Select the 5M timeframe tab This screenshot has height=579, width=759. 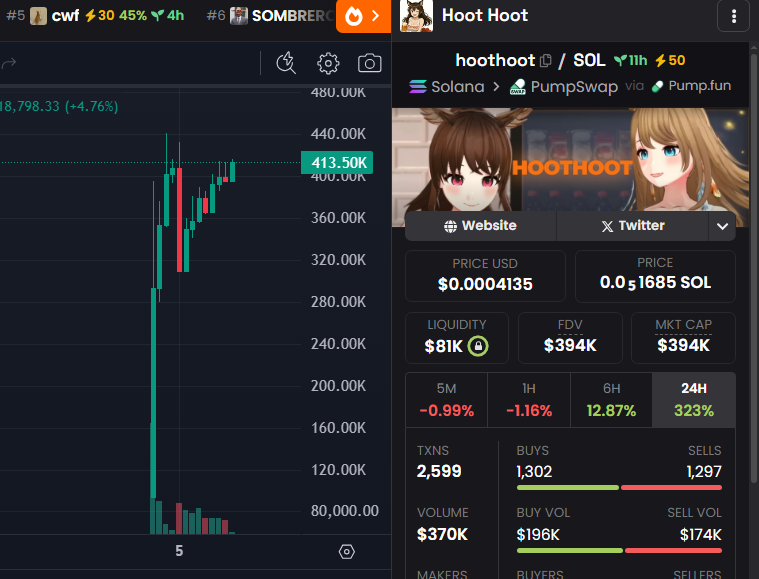446,400
